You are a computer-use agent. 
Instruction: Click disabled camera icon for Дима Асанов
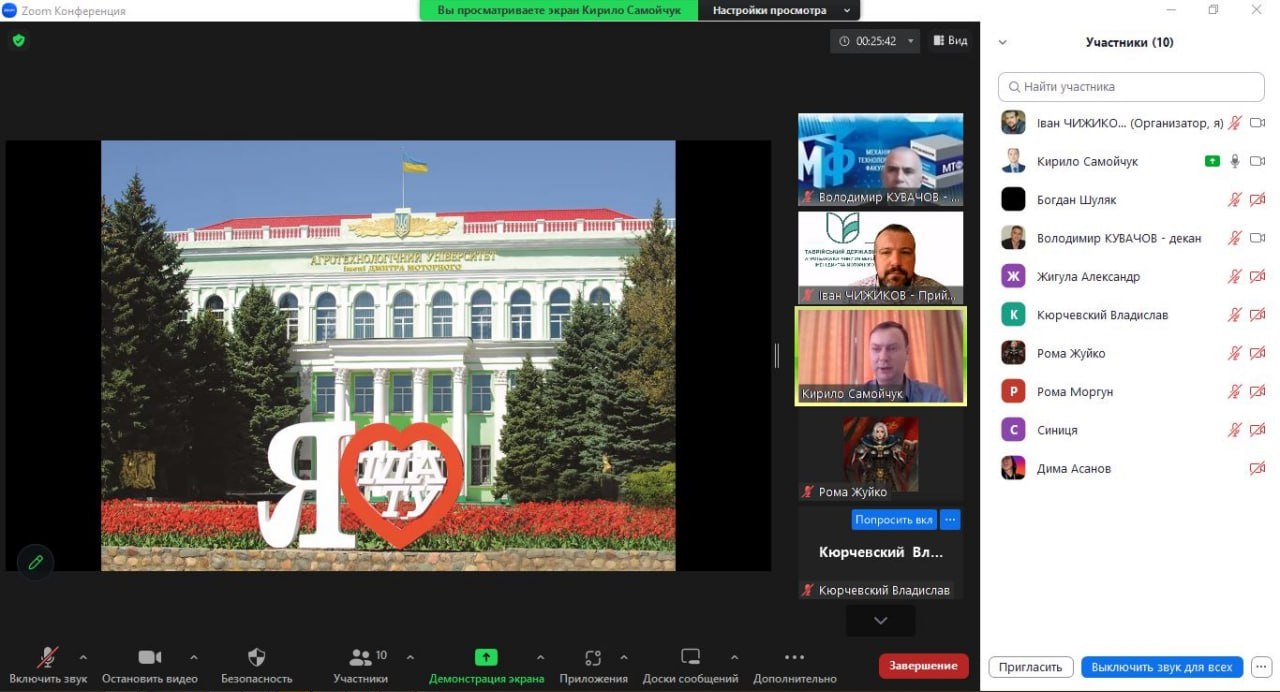point(1258,468)
